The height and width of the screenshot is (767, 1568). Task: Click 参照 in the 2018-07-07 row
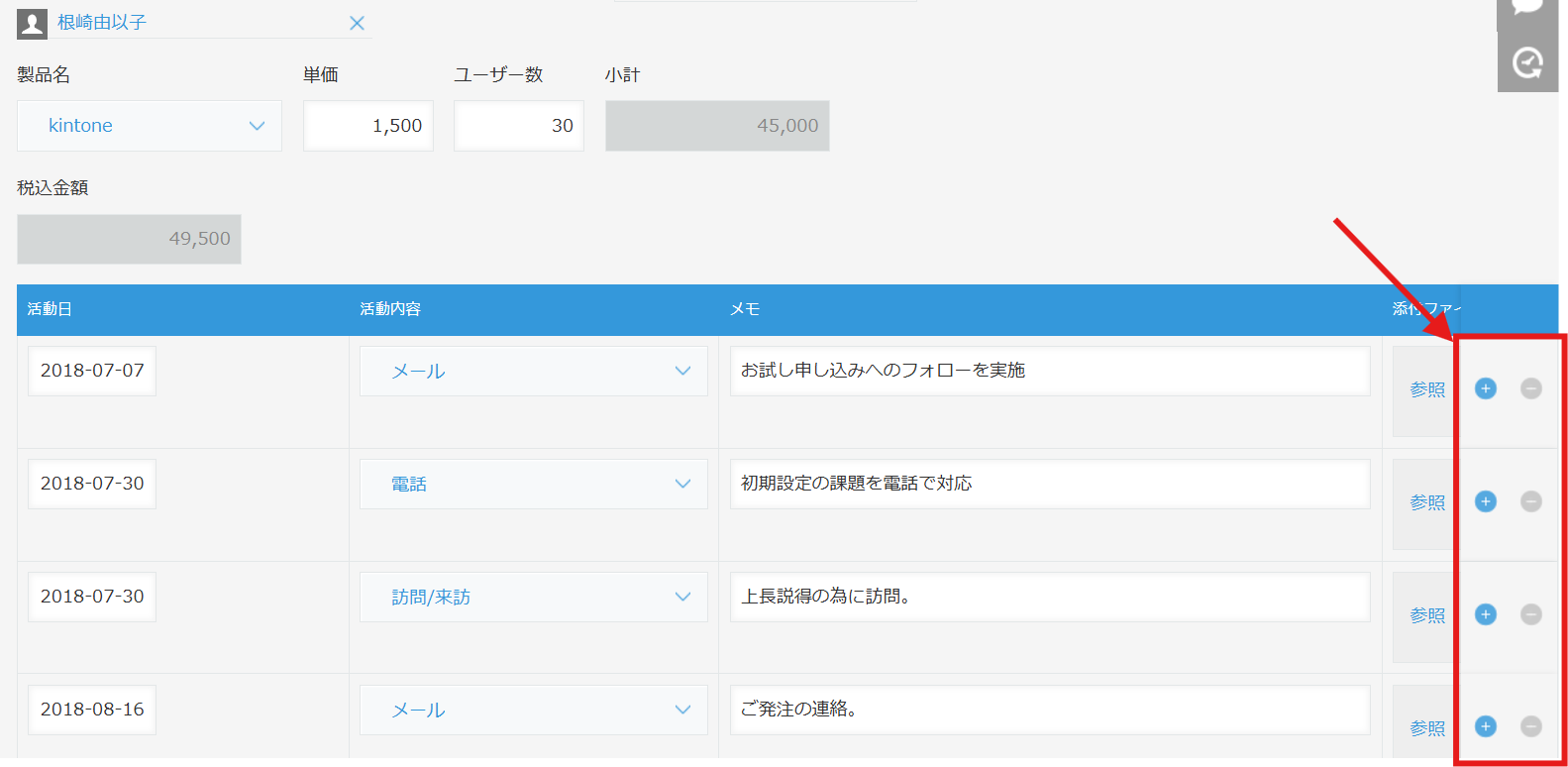tap(1427, 390)
